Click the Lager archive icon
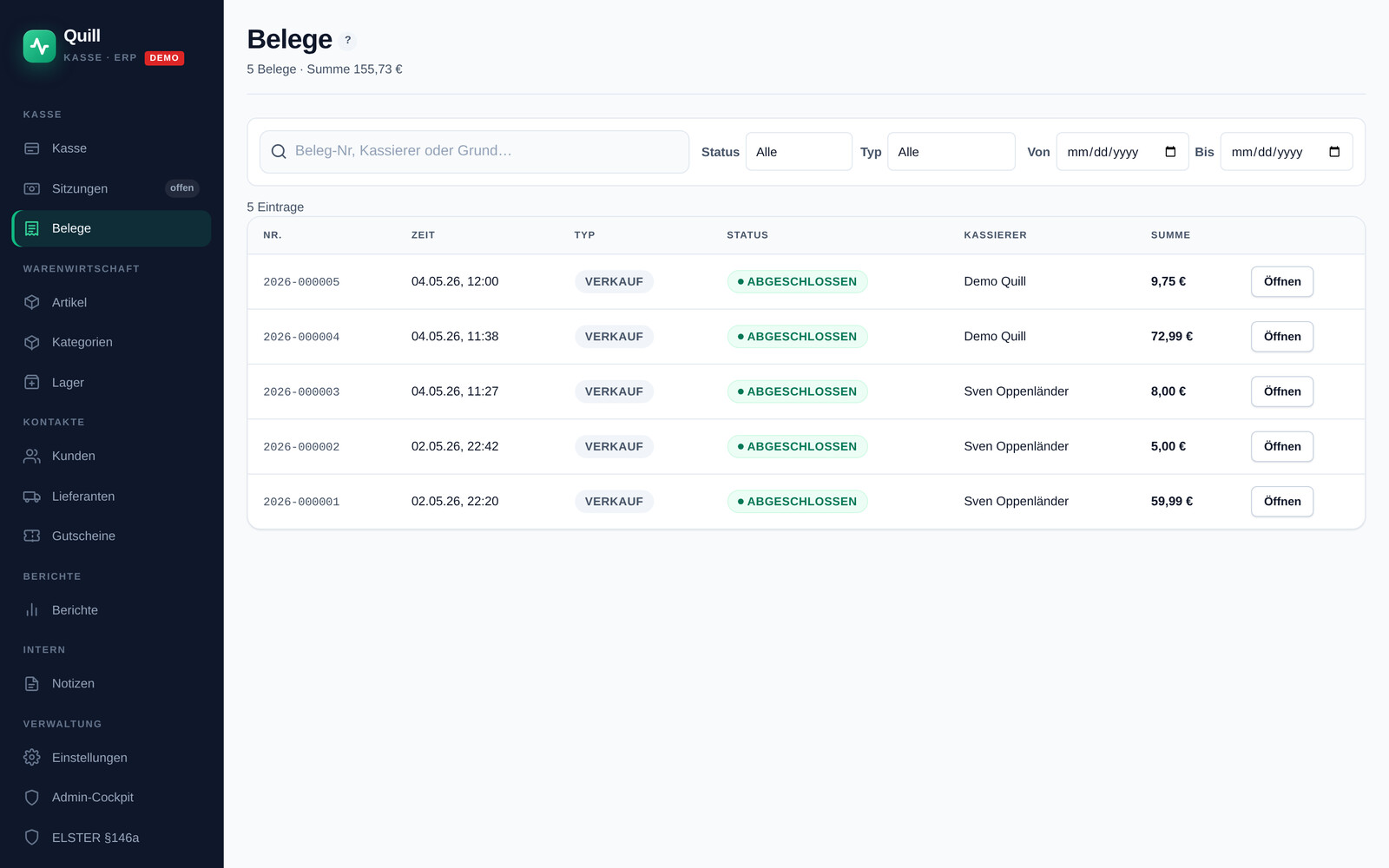The width and height of the screenshot is (1389, 868). coord(32,382)
